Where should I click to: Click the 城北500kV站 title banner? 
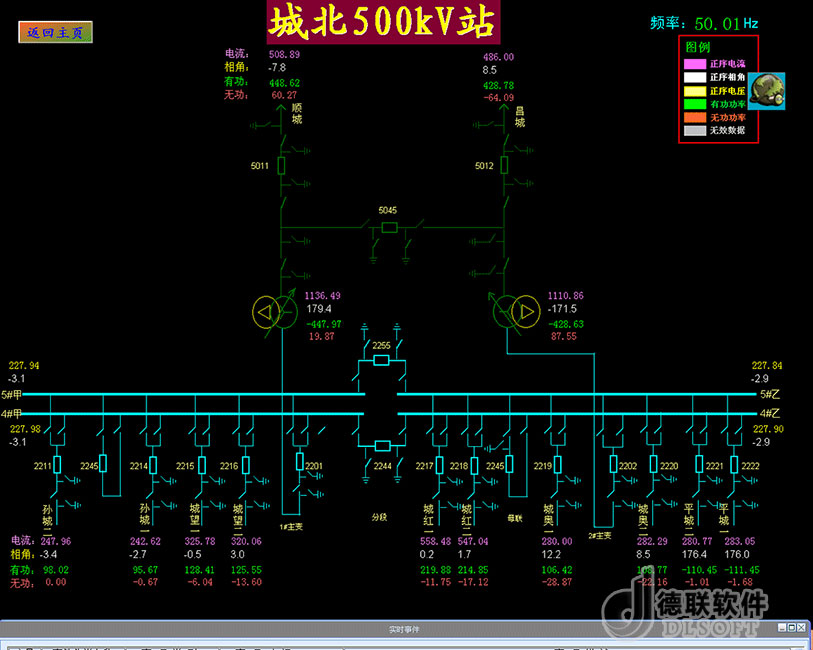click(380, 23)
